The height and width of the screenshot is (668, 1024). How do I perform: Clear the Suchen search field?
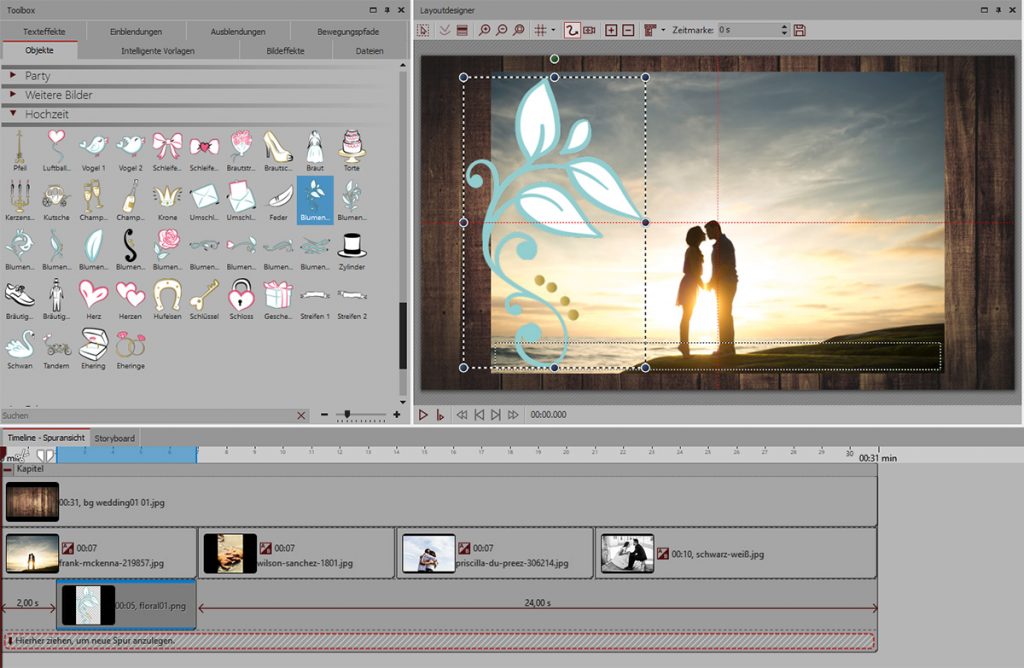(x=301, y=414)
